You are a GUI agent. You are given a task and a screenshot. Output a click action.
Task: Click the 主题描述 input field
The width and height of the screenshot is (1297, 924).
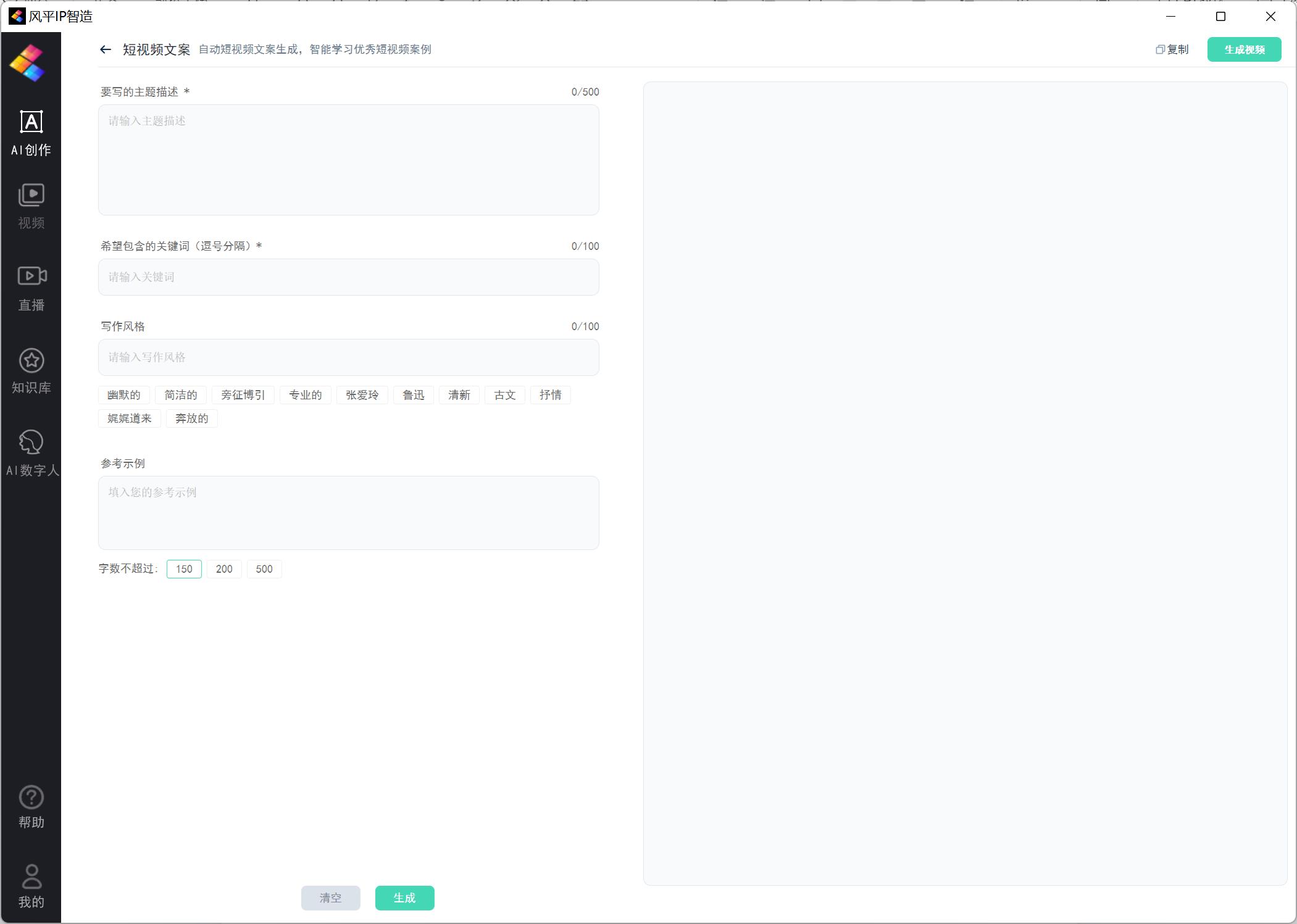[x=348, y=160]
